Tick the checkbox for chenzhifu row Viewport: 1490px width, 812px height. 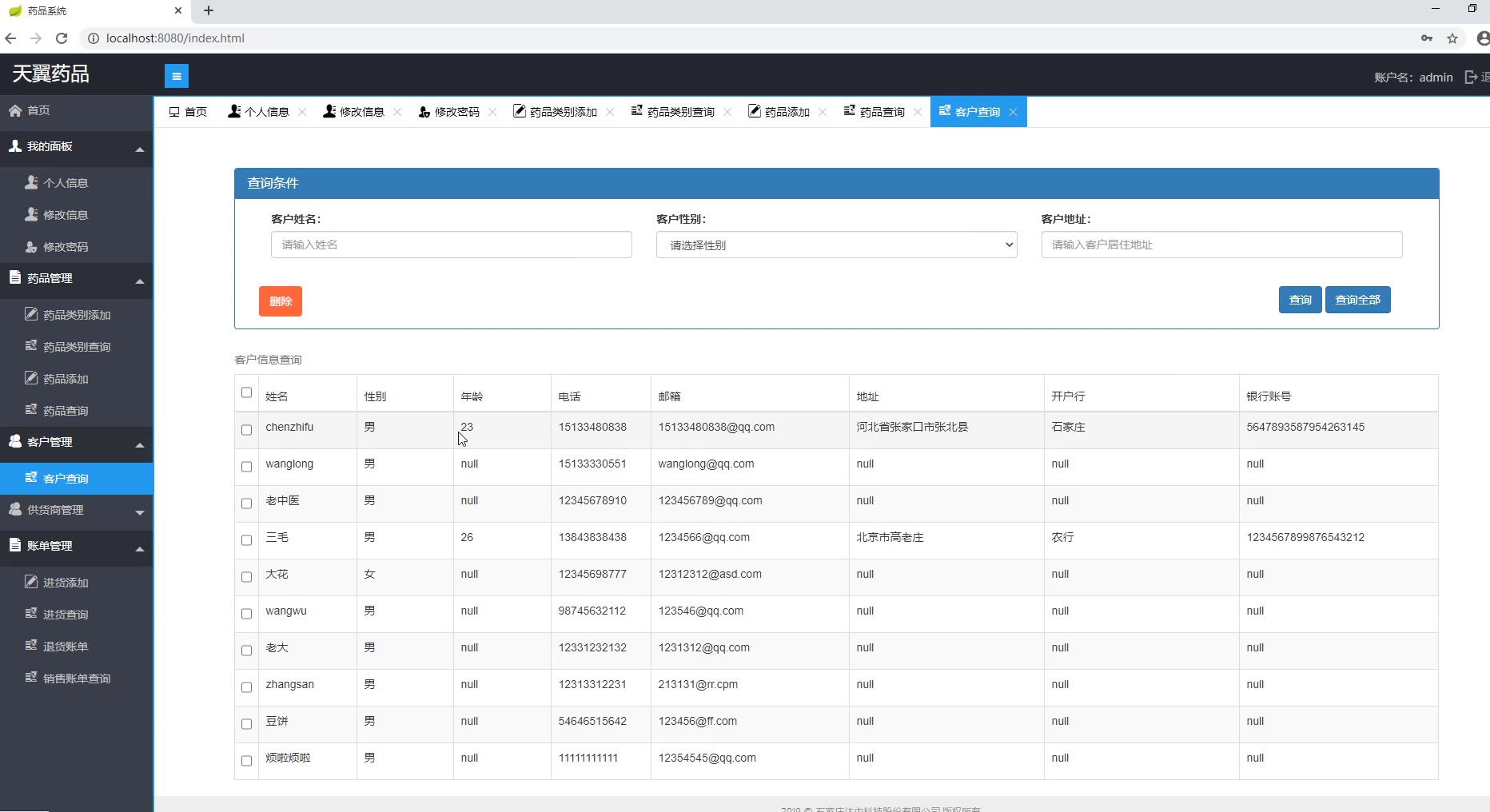click(246, 430)
